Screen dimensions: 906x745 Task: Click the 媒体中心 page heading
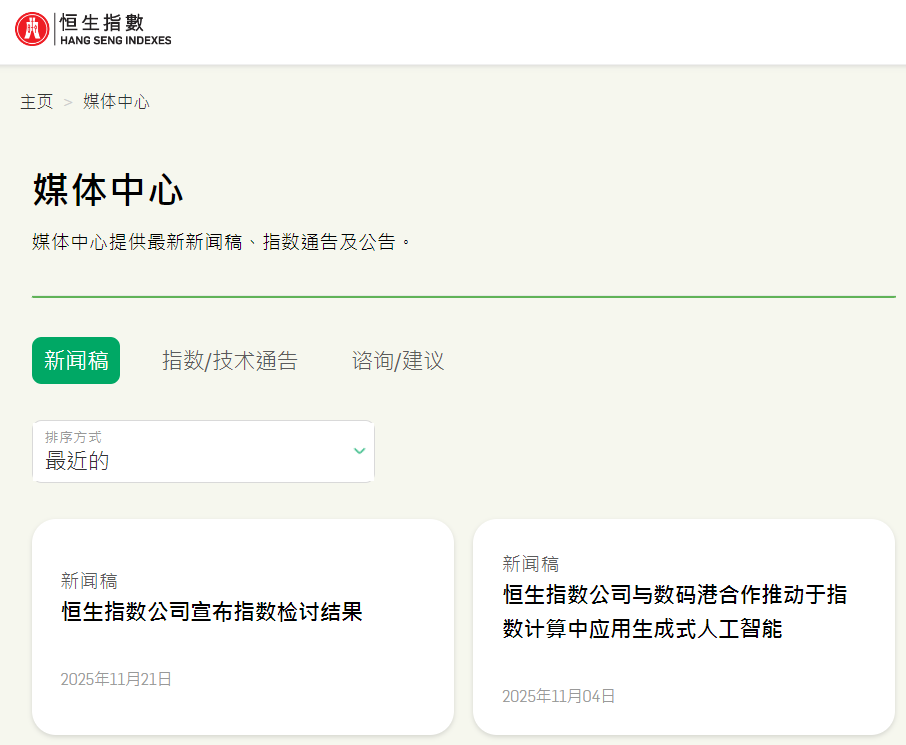(108, 190)
